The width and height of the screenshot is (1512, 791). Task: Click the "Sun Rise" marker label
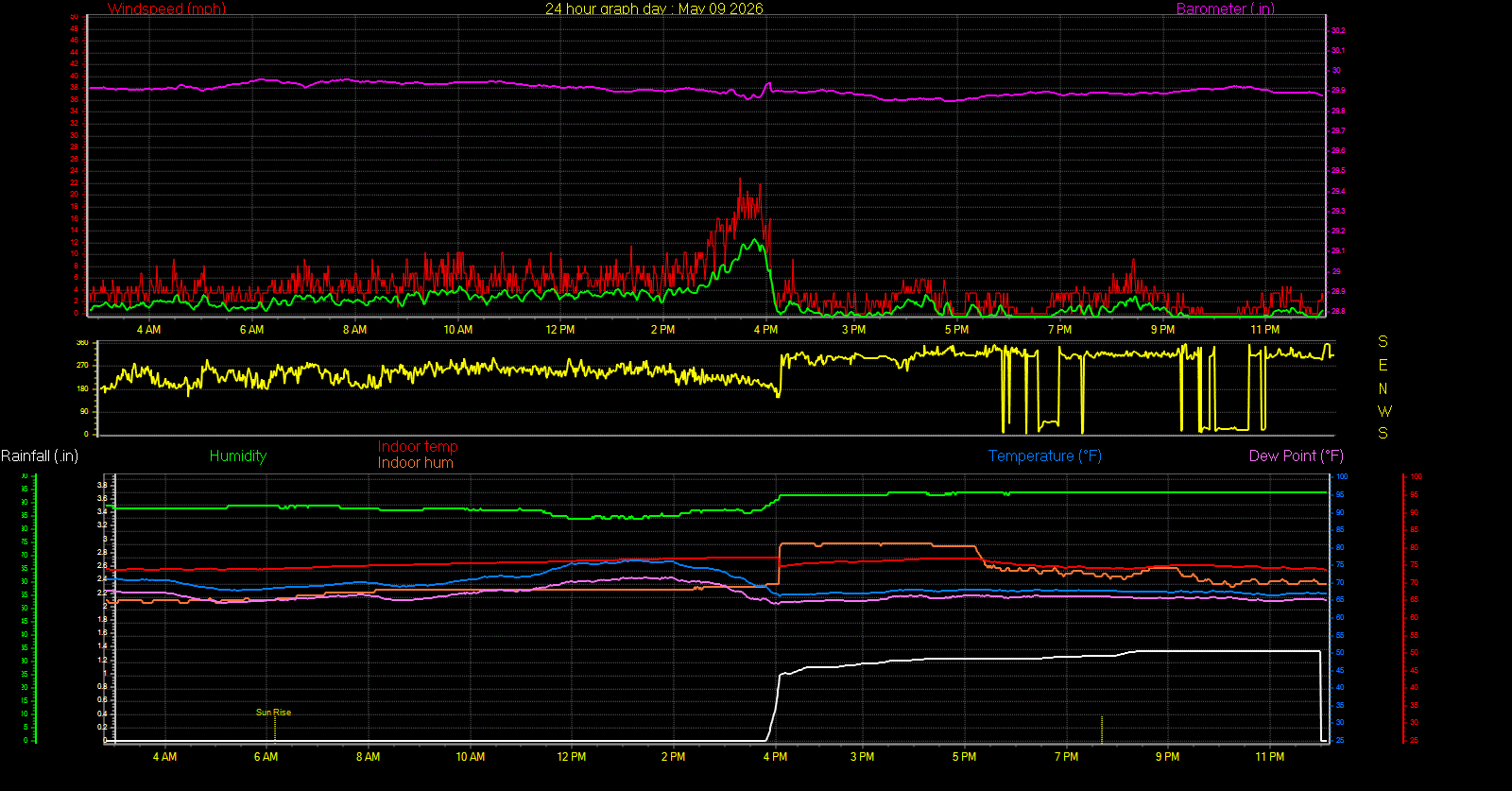click(x=273, y=713)
